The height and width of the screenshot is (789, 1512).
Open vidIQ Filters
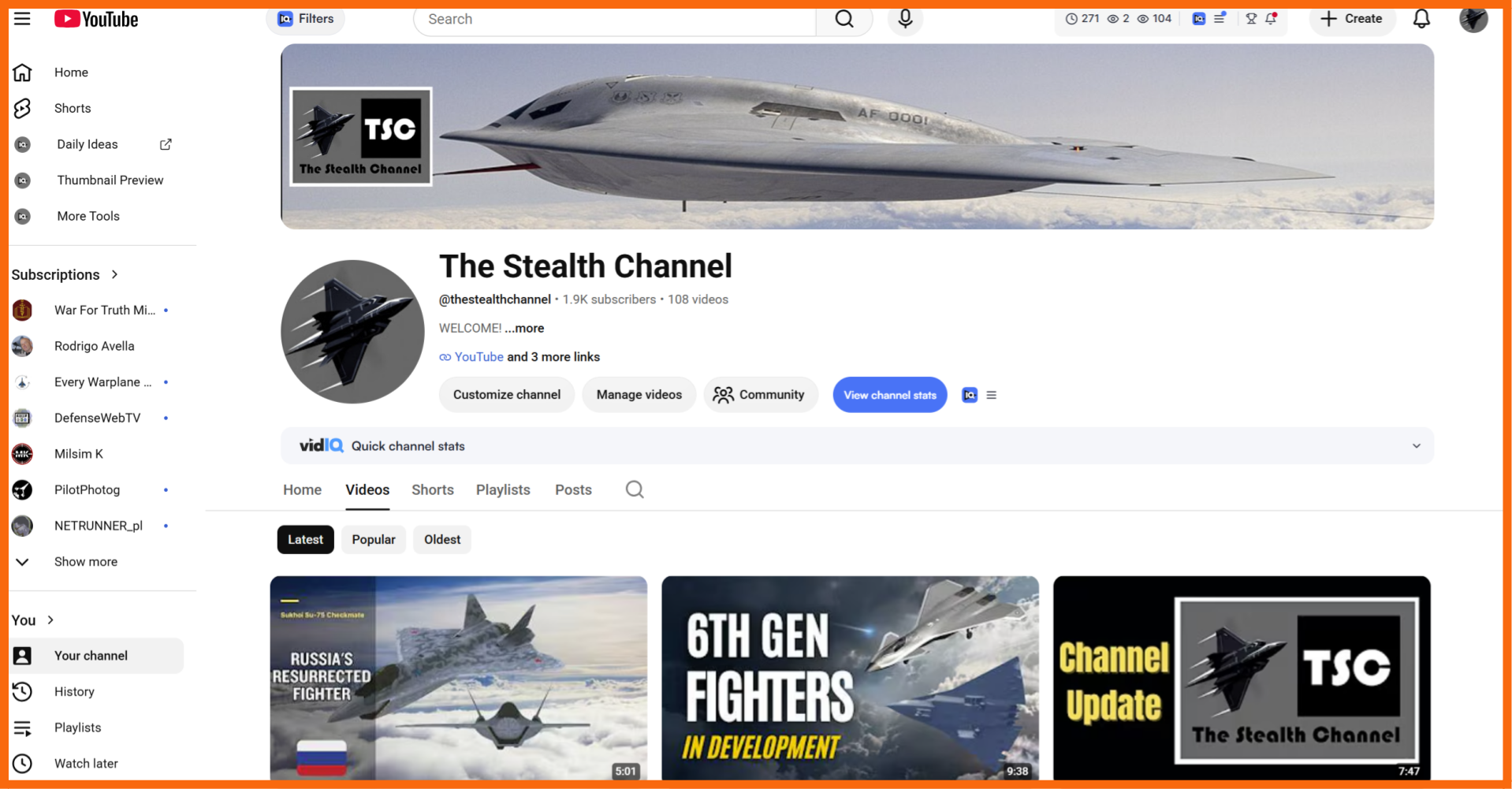tap(306, 19)
